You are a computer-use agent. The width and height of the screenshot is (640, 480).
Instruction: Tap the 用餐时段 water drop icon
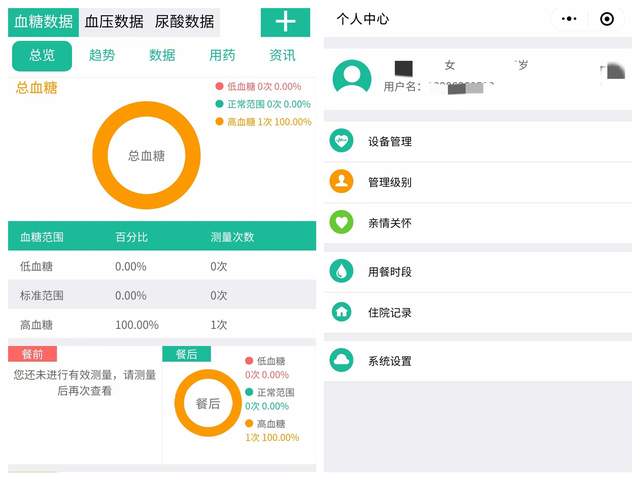[341, 271]
